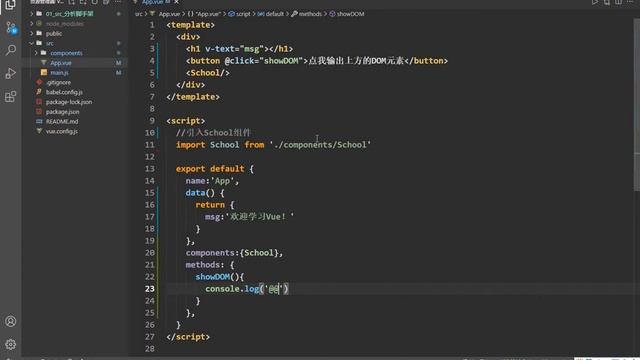640x360 pixels.
Task: Click the icon beside package.json
Action: [x=39, y=112]
